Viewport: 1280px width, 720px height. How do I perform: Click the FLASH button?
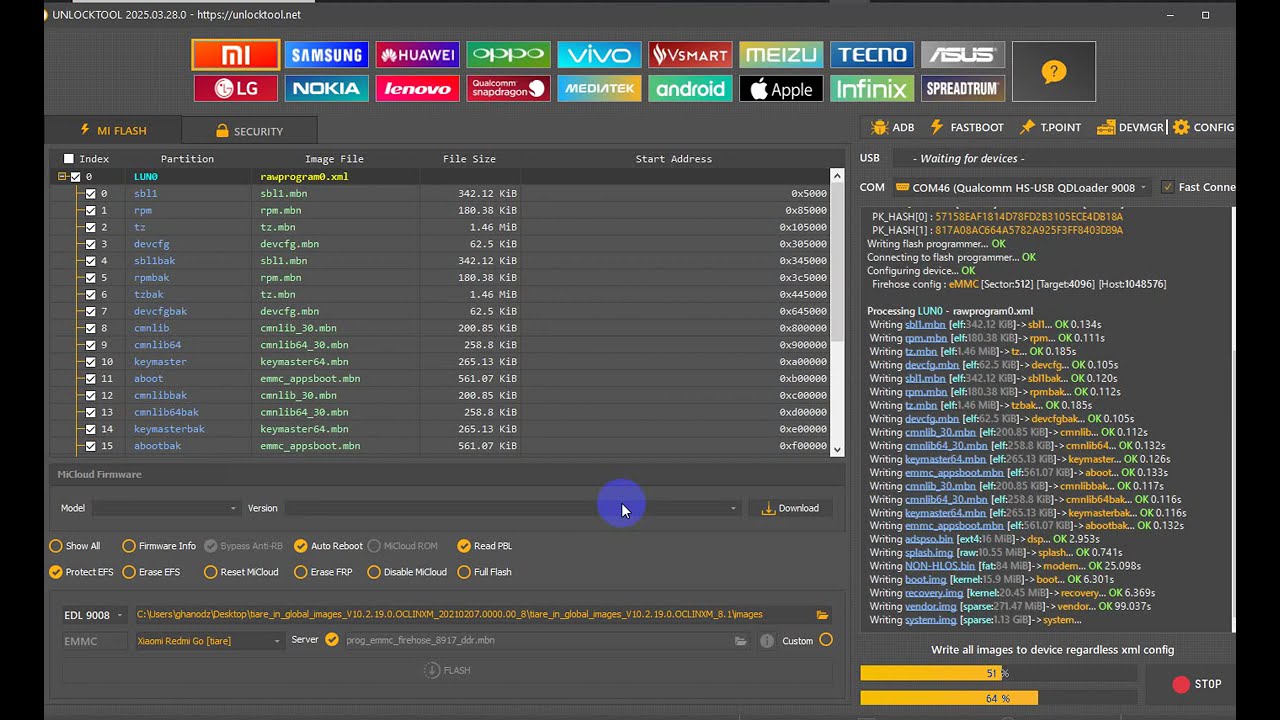[447, 670]
